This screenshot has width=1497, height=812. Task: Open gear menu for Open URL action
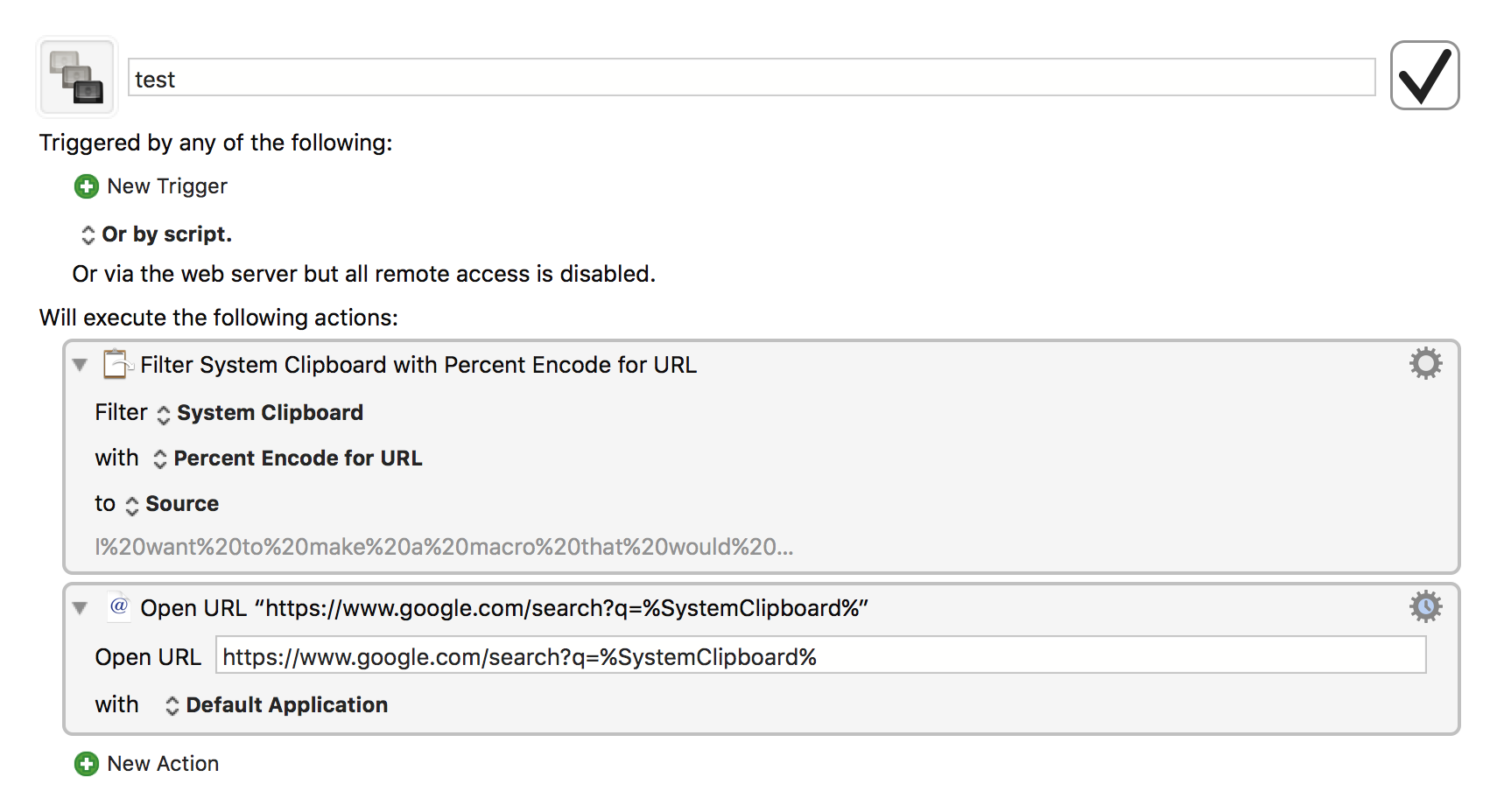(1425, 606)
